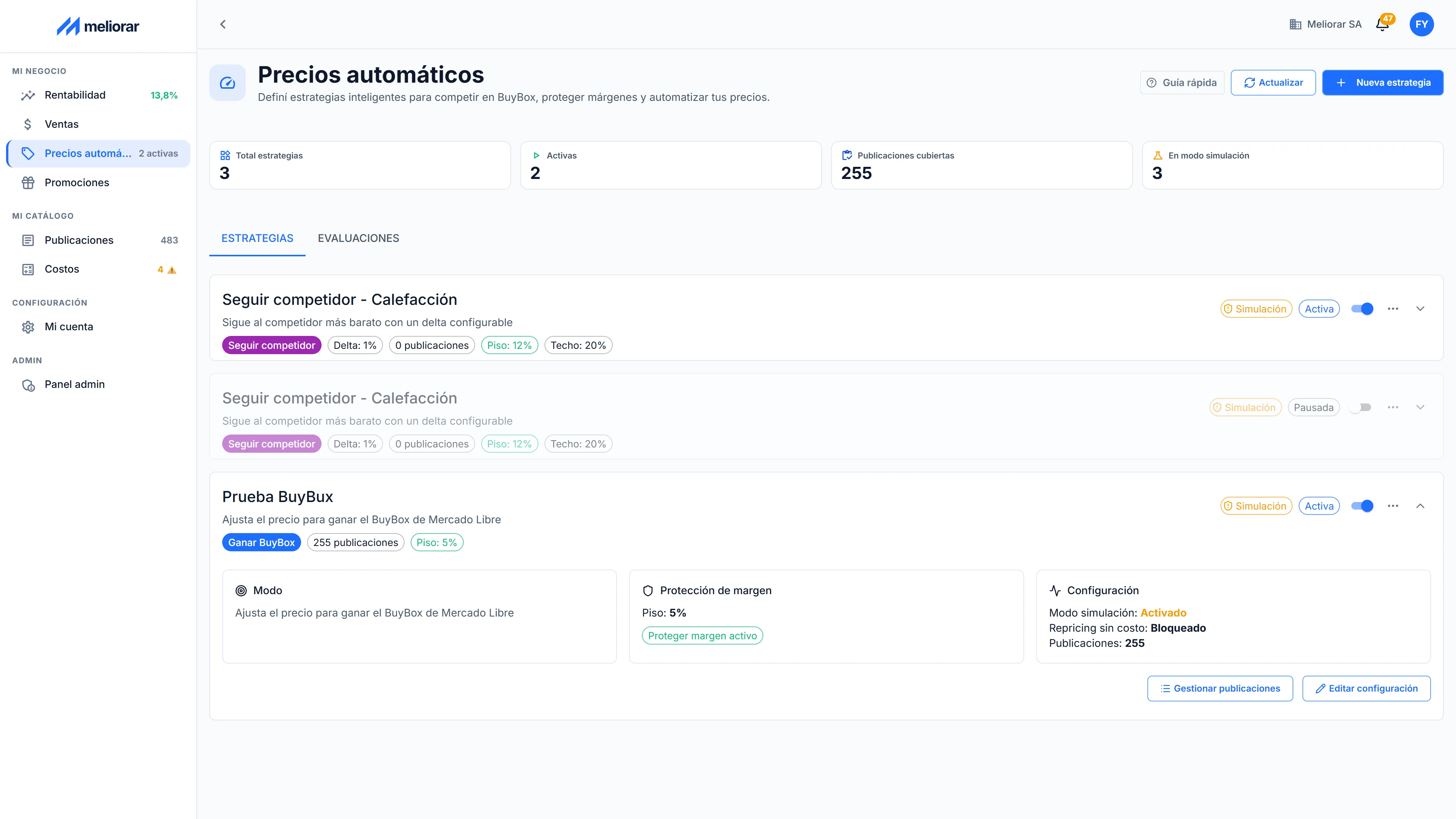Image resolution: width=1456 pixels, height=819 pixels.
Task: Turn off the Prueba BuyBux strategy toggle
Action: 1362,506
